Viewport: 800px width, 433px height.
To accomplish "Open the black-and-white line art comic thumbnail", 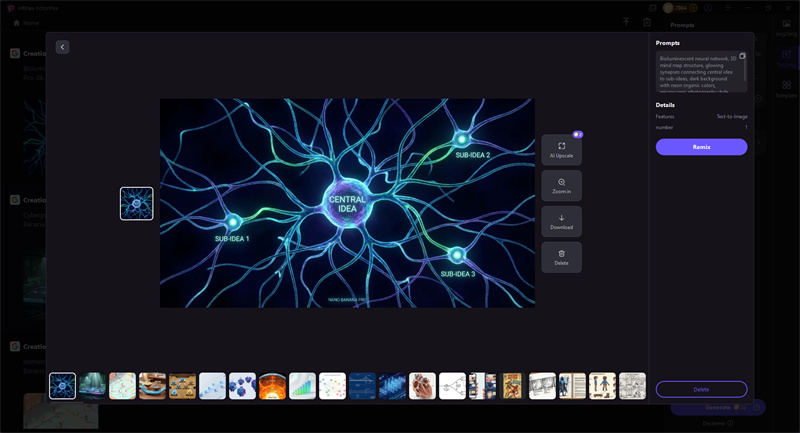I will pos(632,386).
